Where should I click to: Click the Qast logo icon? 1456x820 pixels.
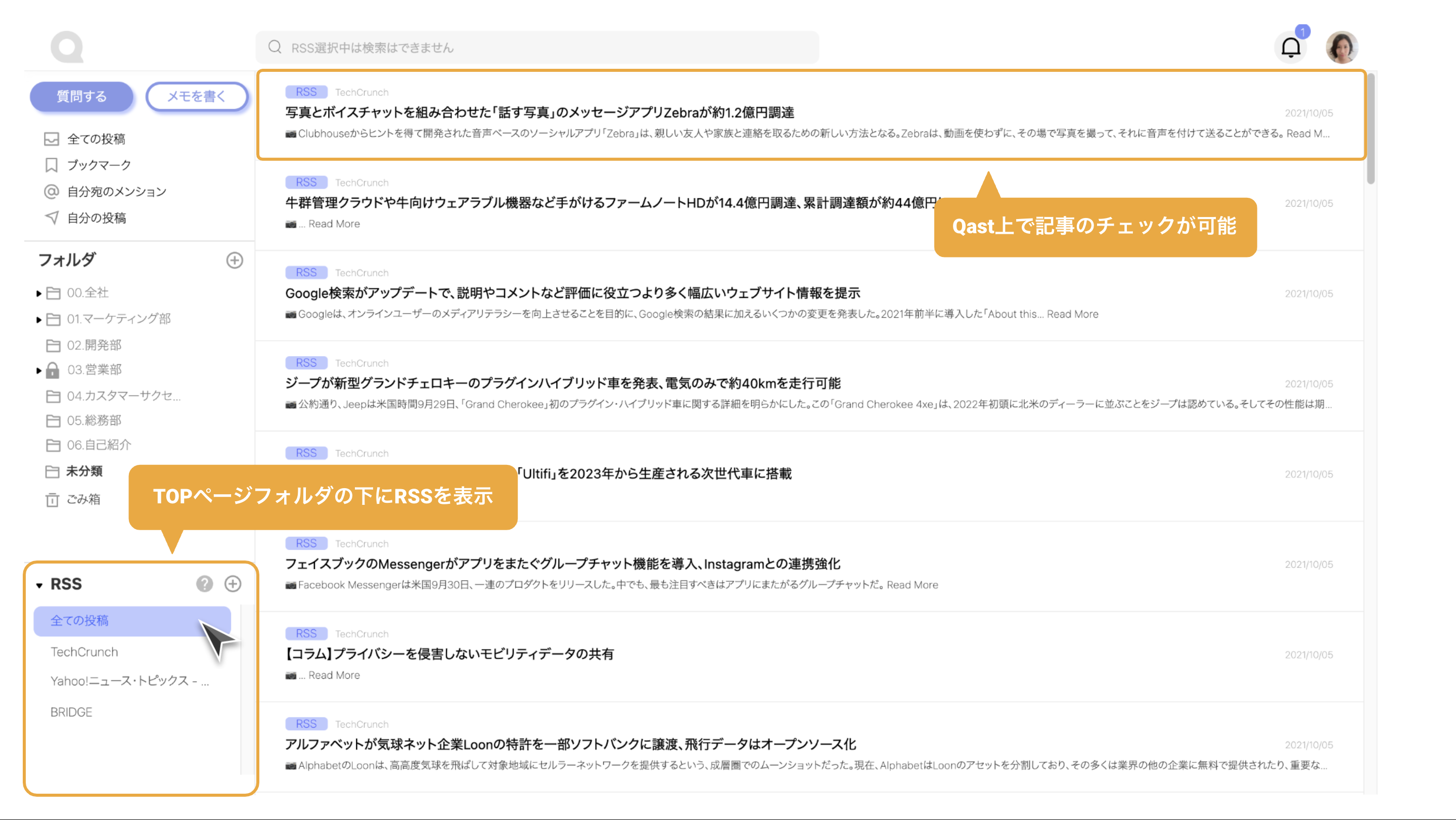(x=67, y=47)
